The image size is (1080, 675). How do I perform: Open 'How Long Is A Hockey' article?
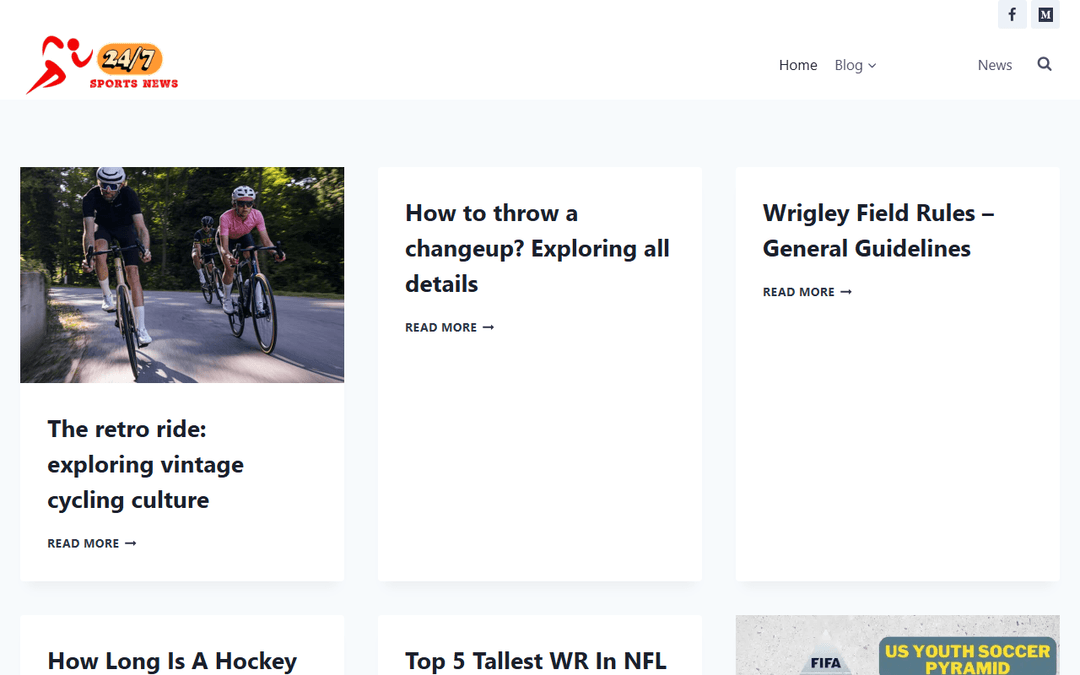coord(172,661)
